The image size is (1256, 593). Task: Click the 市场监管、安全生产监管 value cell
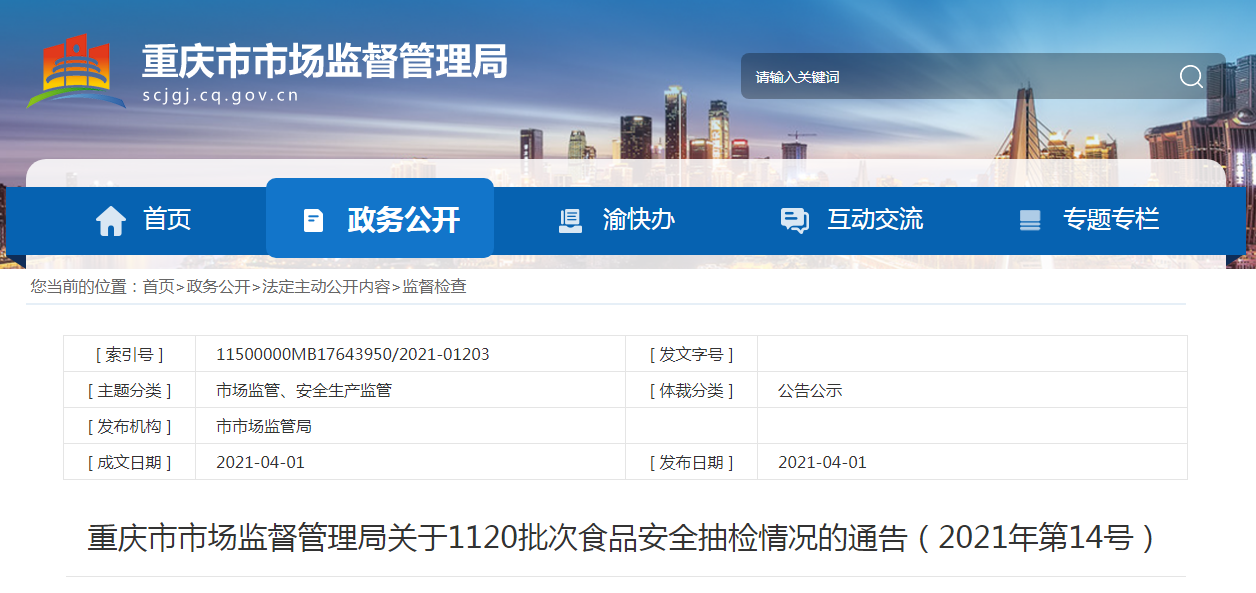[410, 390]
